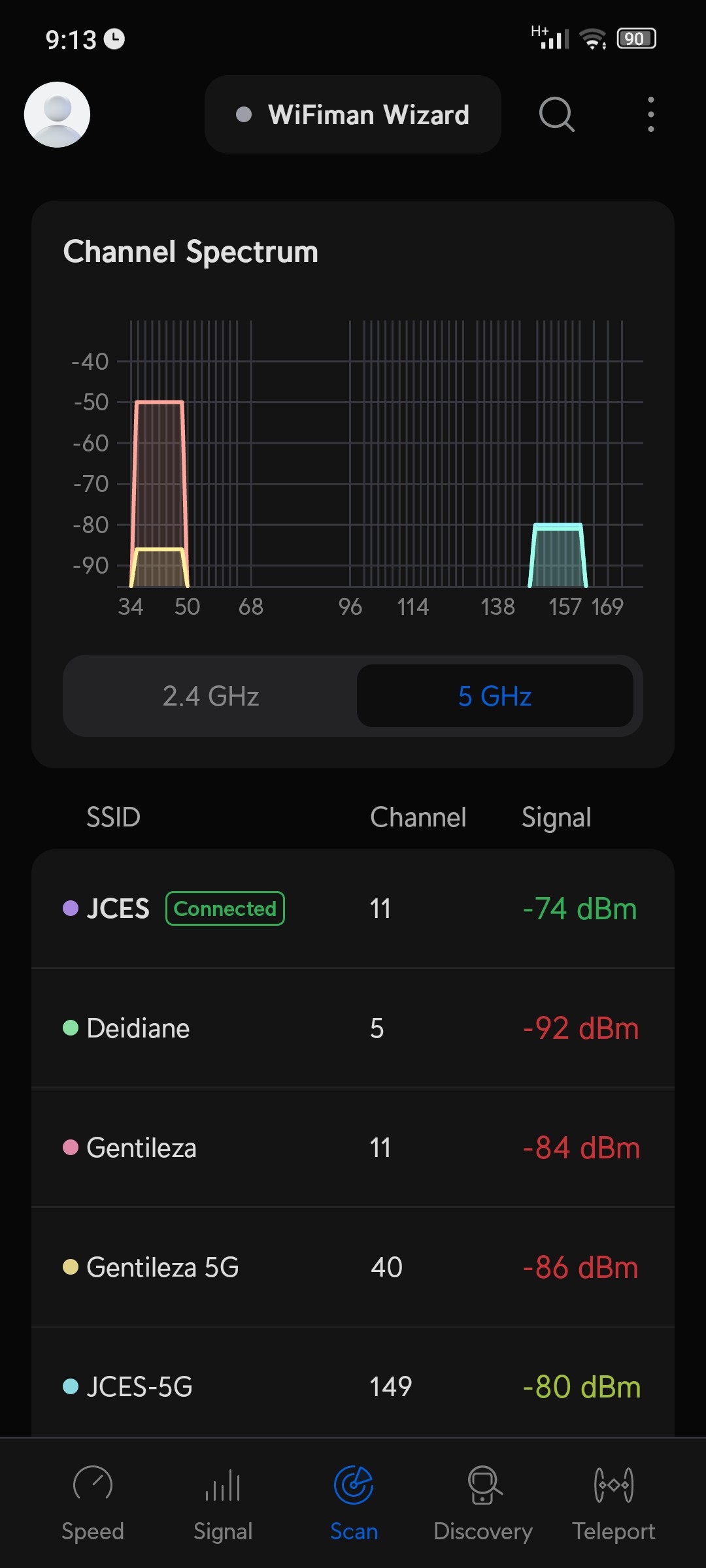This screenshot has height=1568, width=706.
Task: Select the 5 GHz band
Action: (495, 696)
